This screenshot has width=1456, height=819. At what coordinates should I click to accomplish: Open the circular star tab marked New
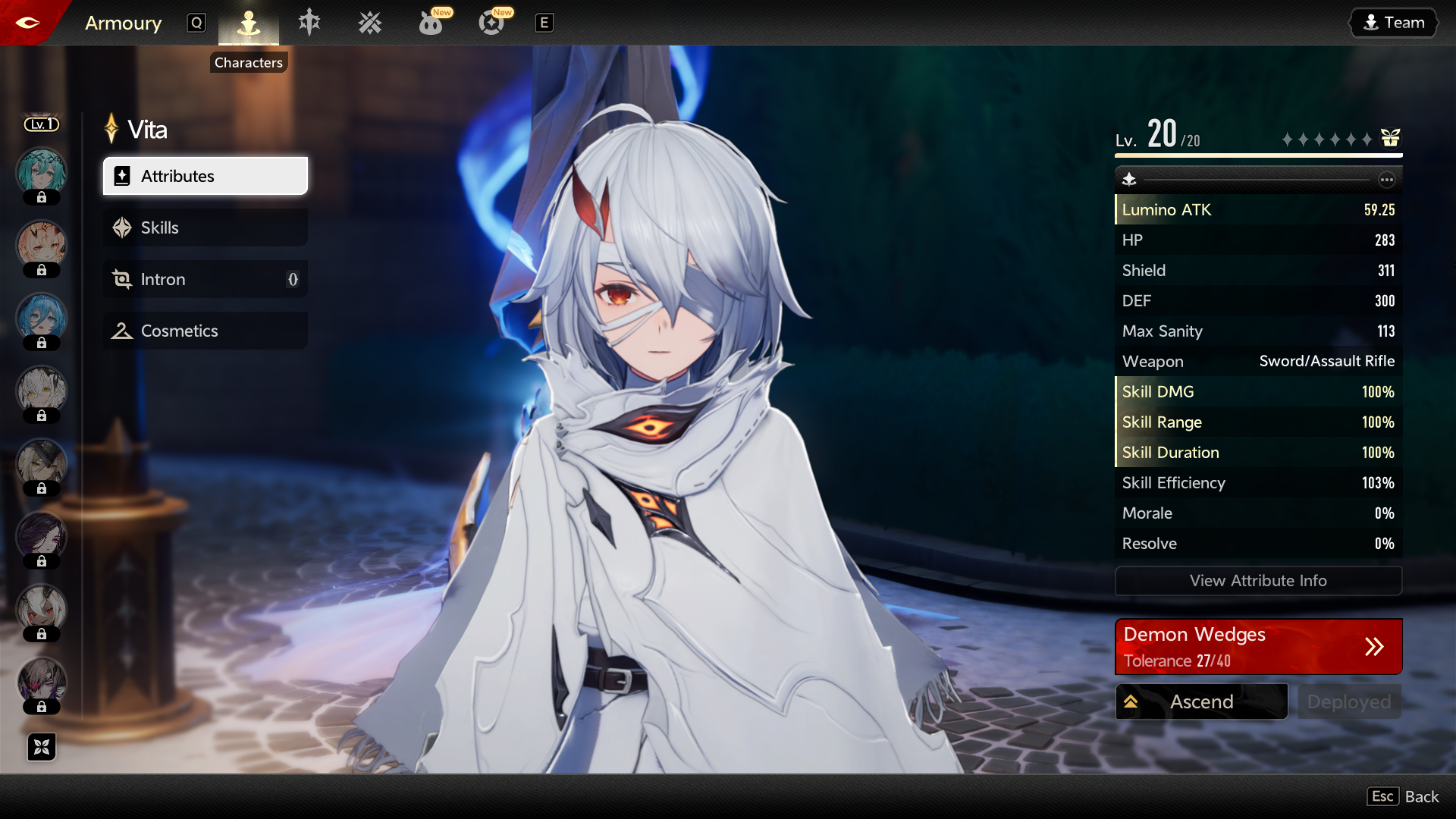pos(491,24)
